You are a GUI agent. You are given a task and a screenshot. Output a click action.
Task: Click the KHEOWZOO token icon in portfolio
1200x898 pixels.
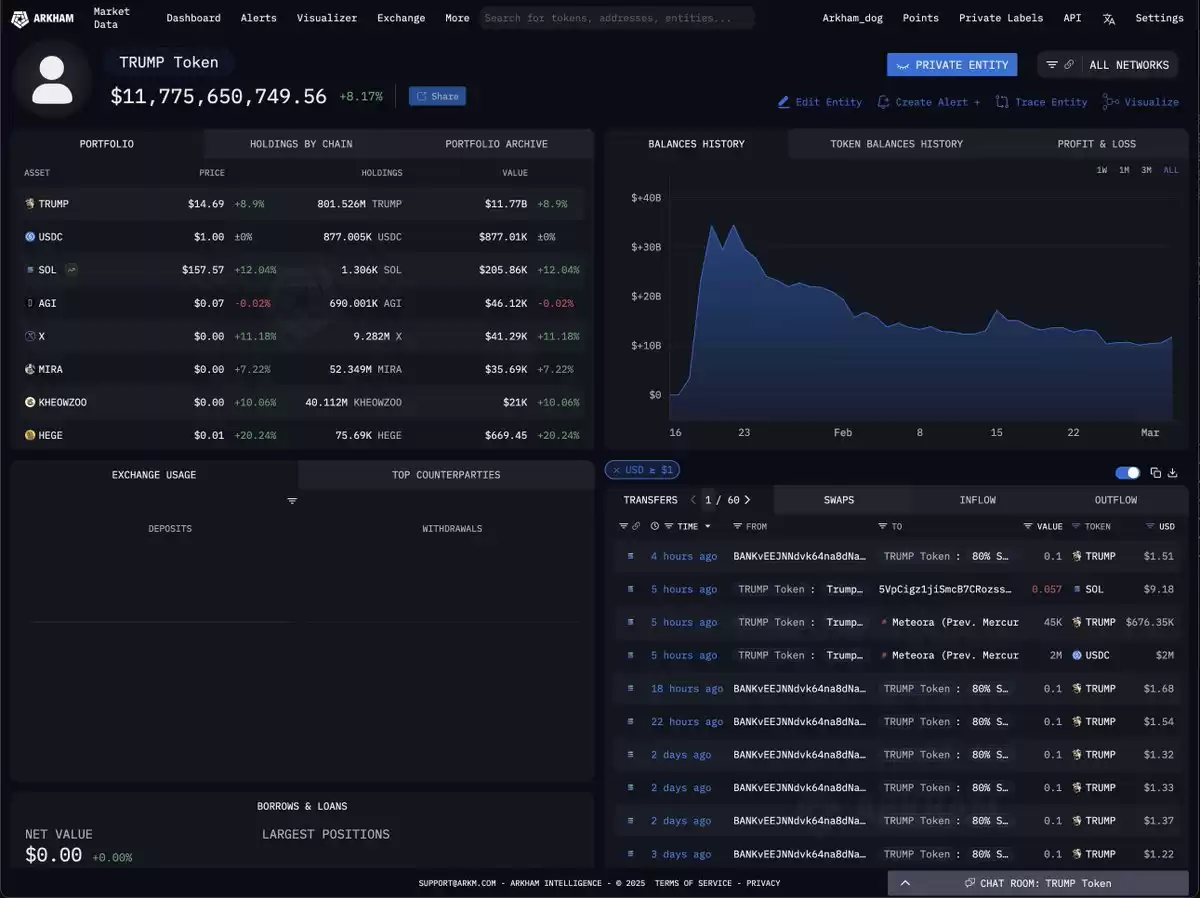click(30, 402)
